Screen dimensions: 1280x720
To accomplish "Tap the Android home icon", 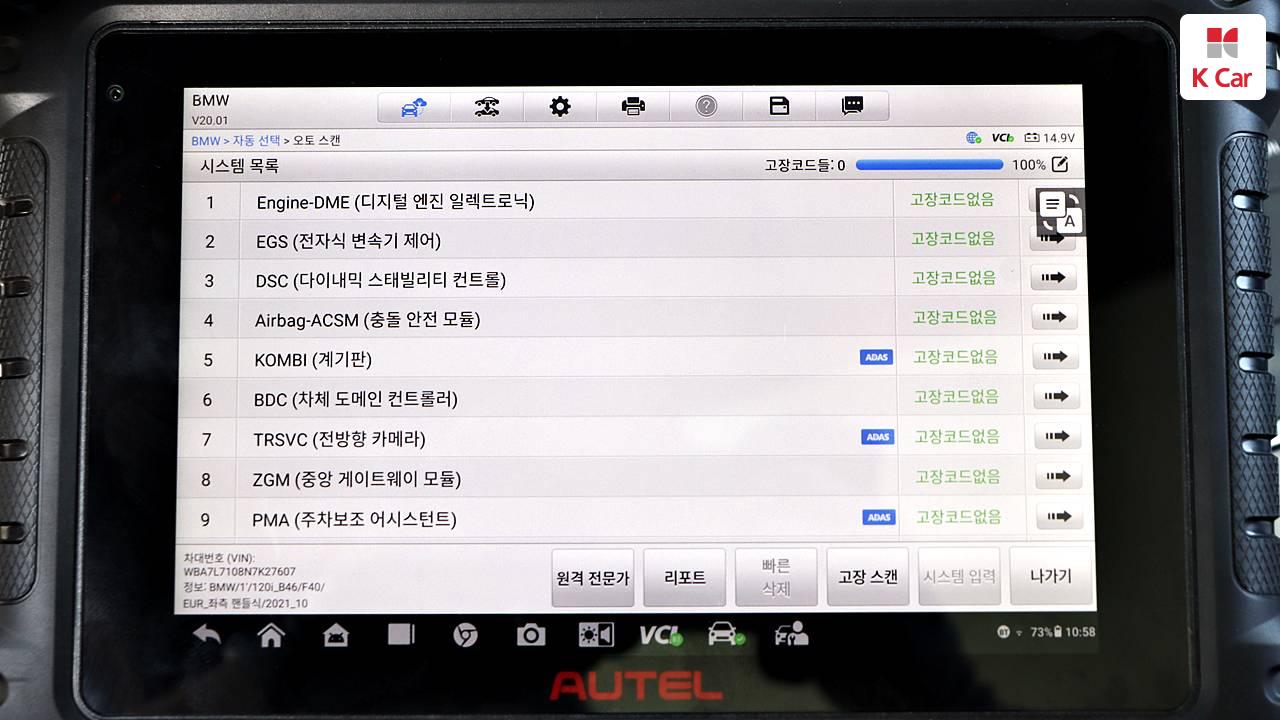I will (270, 635).
